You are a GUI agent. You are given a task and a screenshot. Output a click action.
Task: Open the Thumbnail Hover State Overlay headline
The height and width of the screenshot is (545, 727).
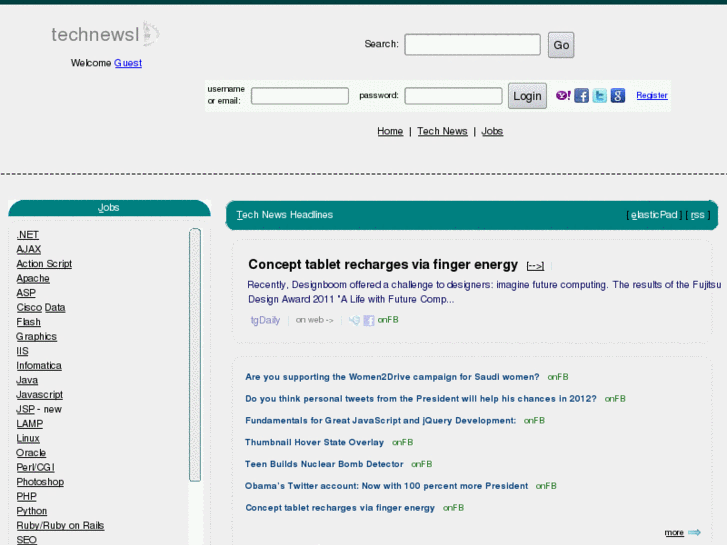coord(314,442)
